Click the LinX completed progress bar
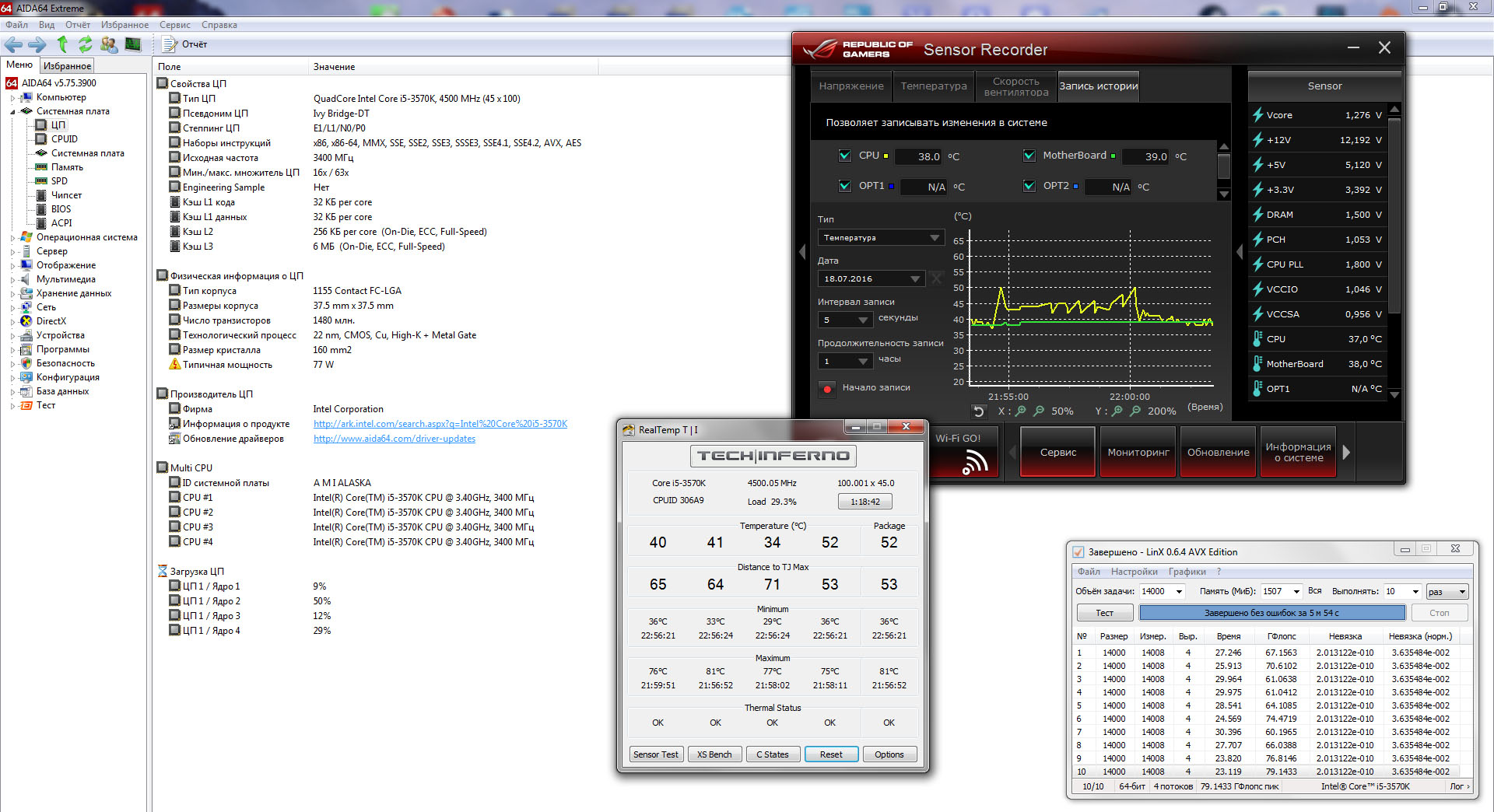The width and height of the screenshot is (1494, 812). (x=1272, y=613)
